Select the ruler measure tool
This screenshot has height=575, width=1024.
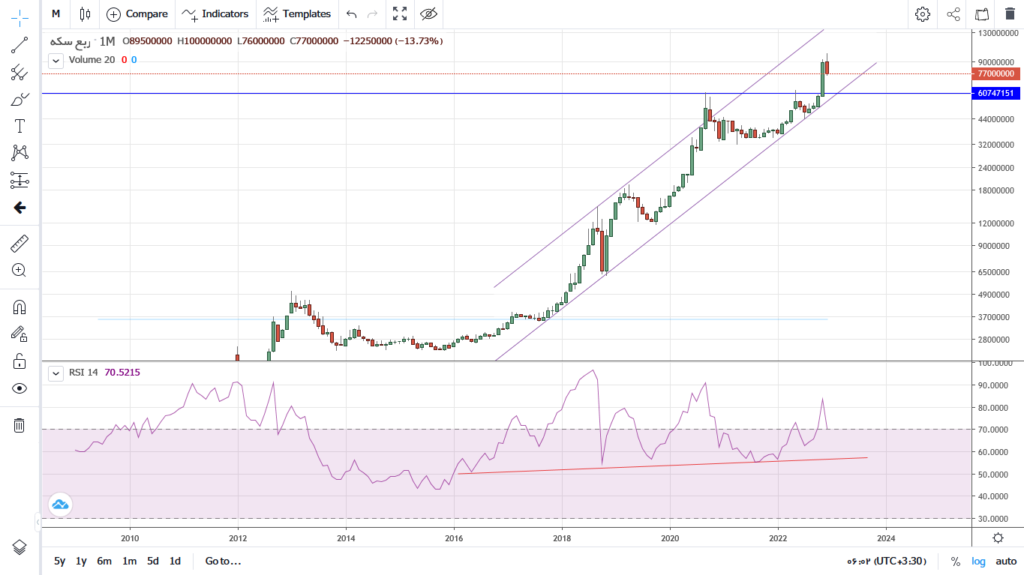click(x=20, y=243)
